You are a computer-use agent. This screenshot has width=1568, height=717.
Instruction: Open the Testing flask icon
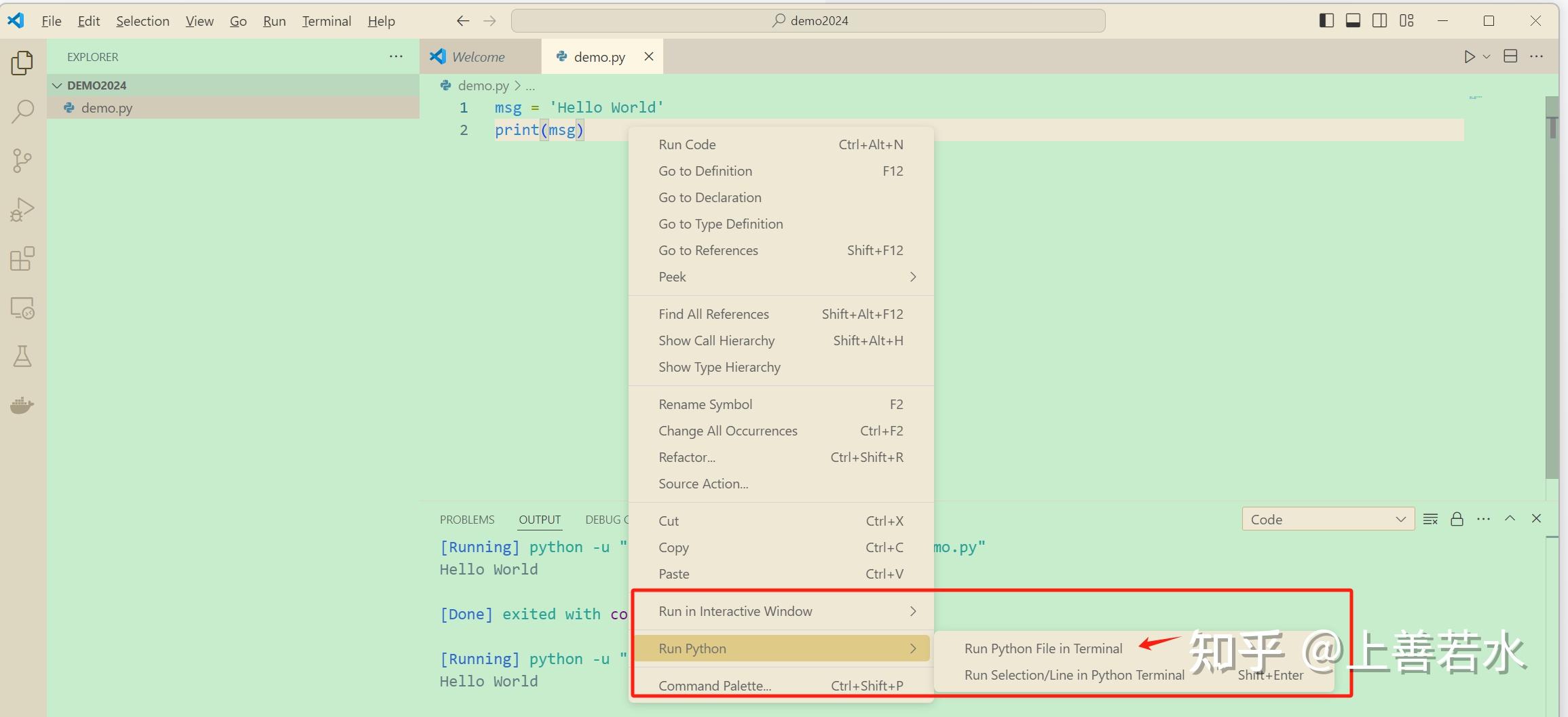(22, 356)
